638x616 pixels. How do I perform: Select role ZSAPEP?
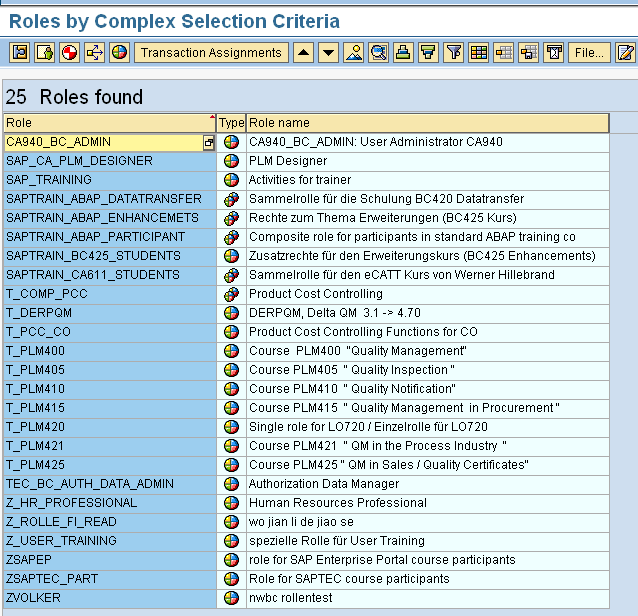(x=110, y=560)
